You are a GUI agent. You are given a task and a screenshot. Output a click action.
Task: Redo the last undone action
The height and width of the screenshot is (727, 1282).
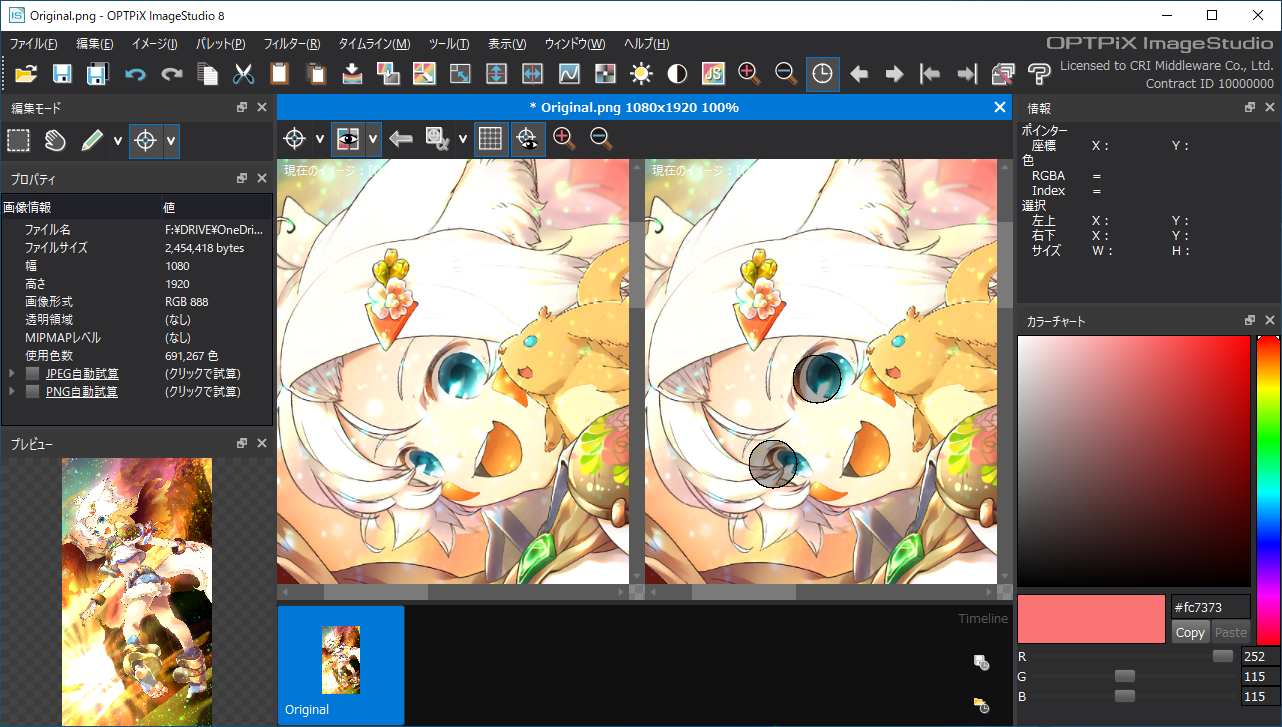(x=171, y=74)
